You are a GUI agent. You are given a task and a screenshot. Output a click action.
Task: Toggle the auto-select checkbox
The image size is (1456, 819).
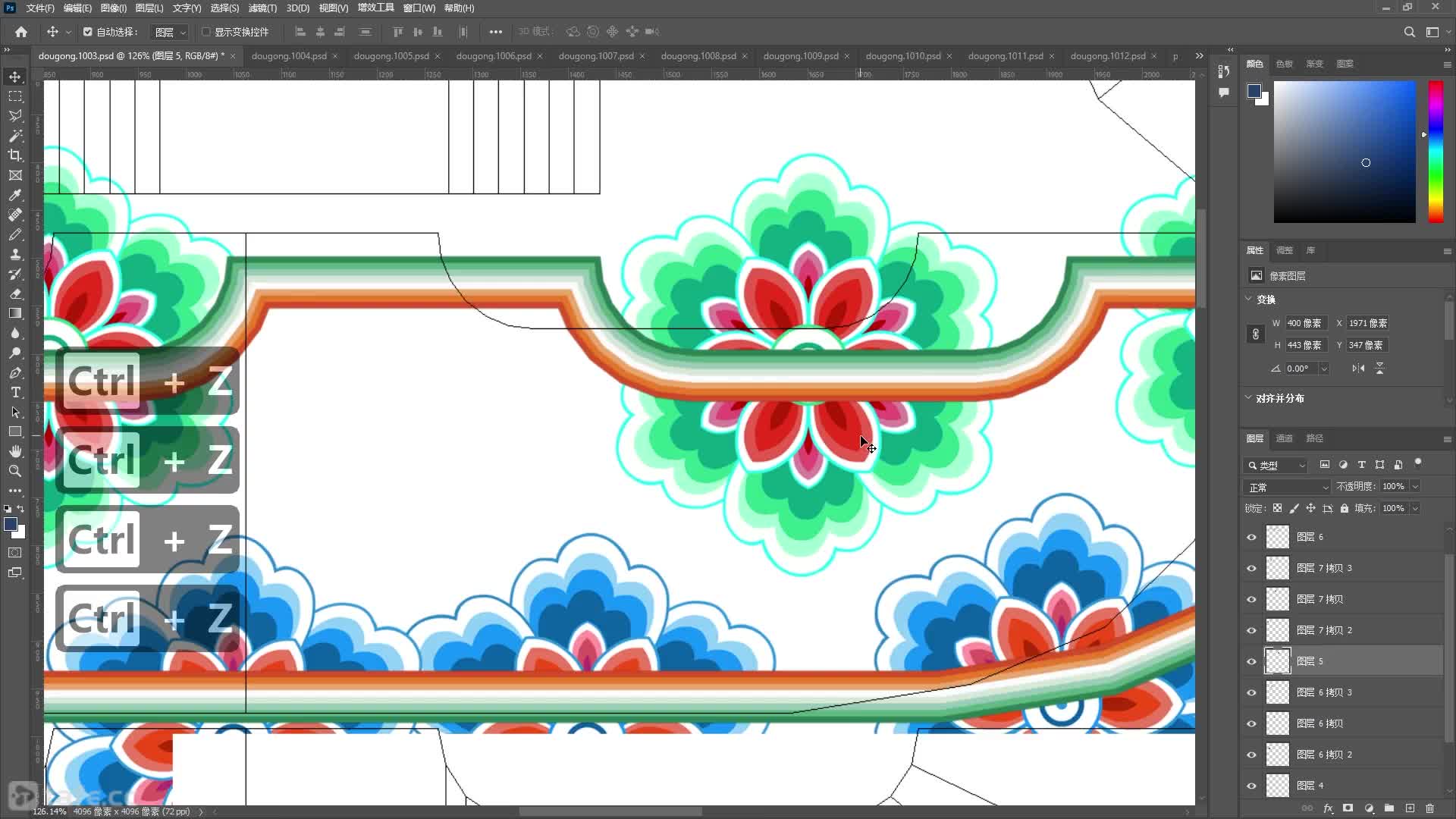tap(87, 32)
